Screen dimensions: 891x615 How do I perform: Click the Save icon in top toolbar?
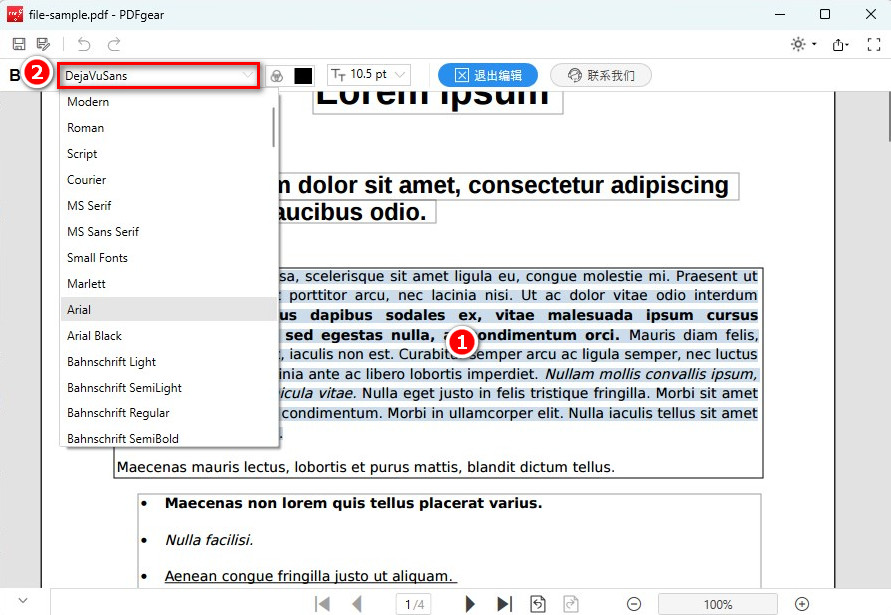(19, 44)
